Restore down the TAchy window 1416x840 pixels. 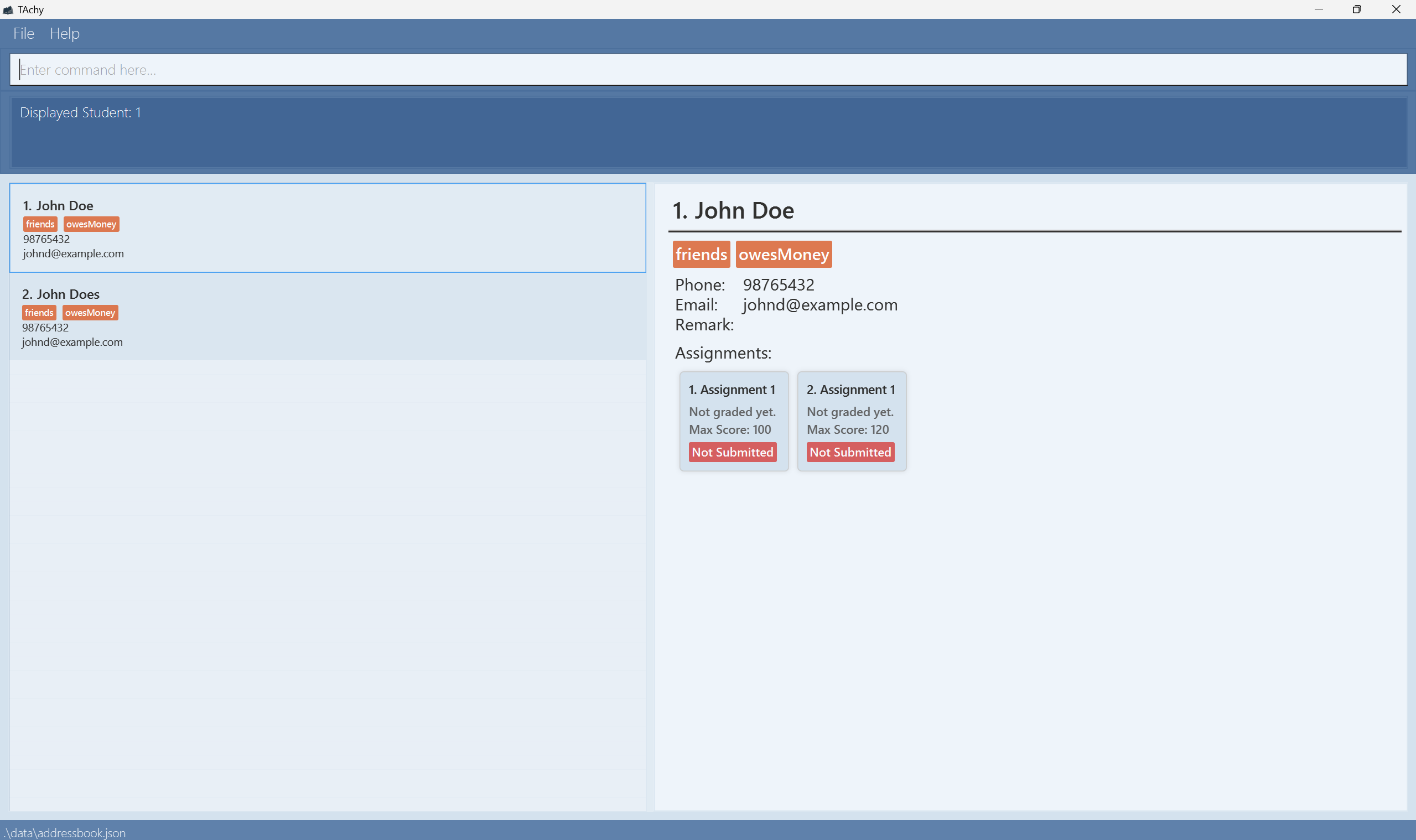pyautogui.click(x=1357, y=9)
